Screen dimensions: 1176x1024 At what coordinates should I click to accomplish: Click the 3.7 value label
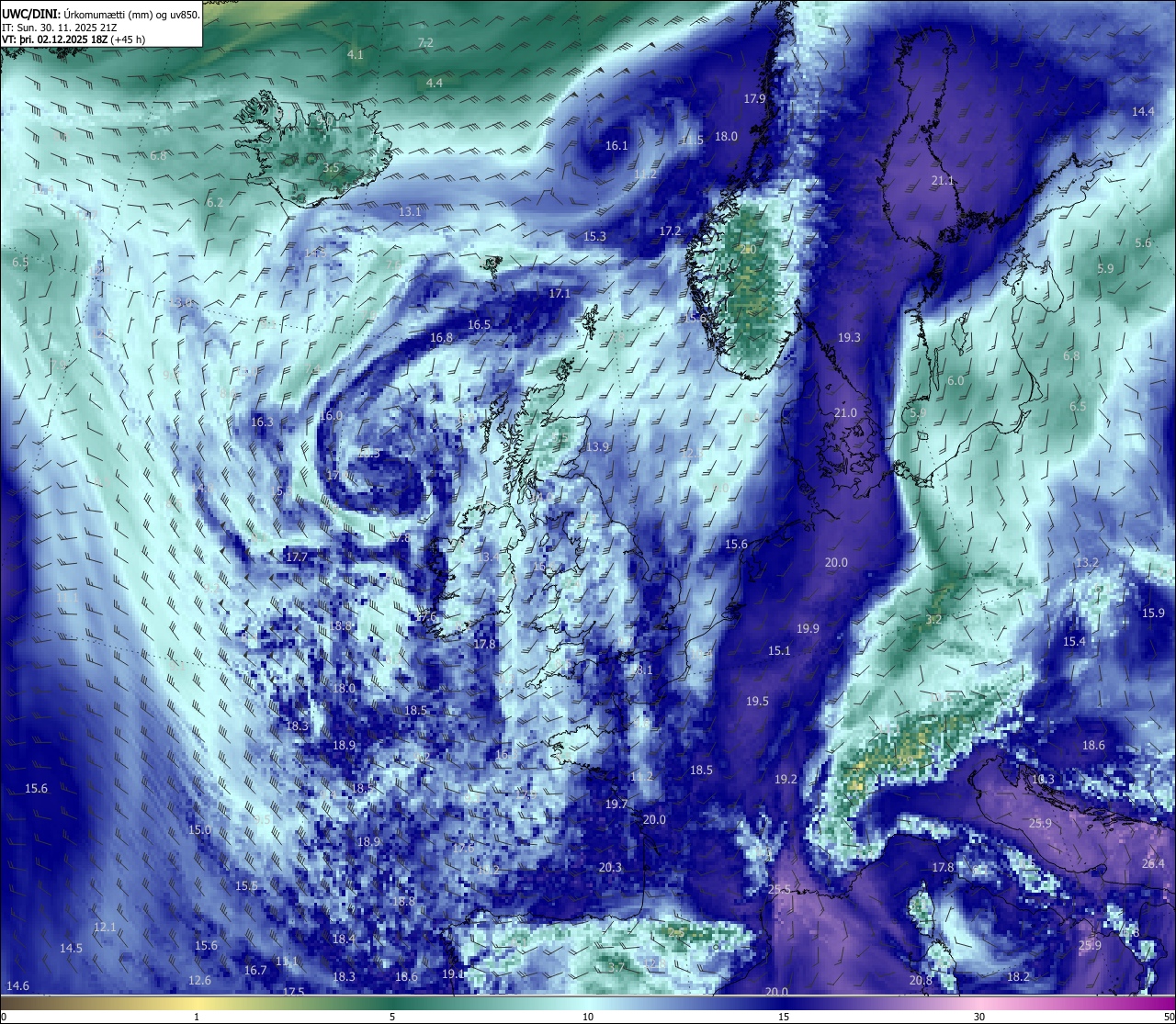click(x=616, y=967)
